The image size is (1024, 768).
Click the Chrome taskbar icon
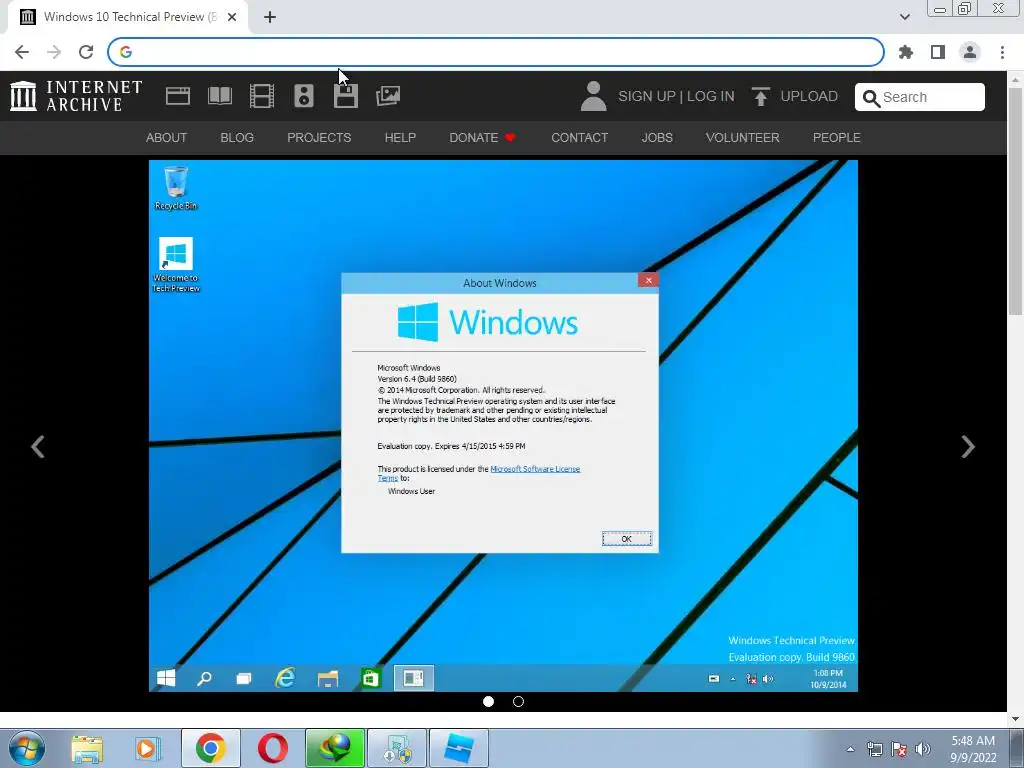pos(210,748)
